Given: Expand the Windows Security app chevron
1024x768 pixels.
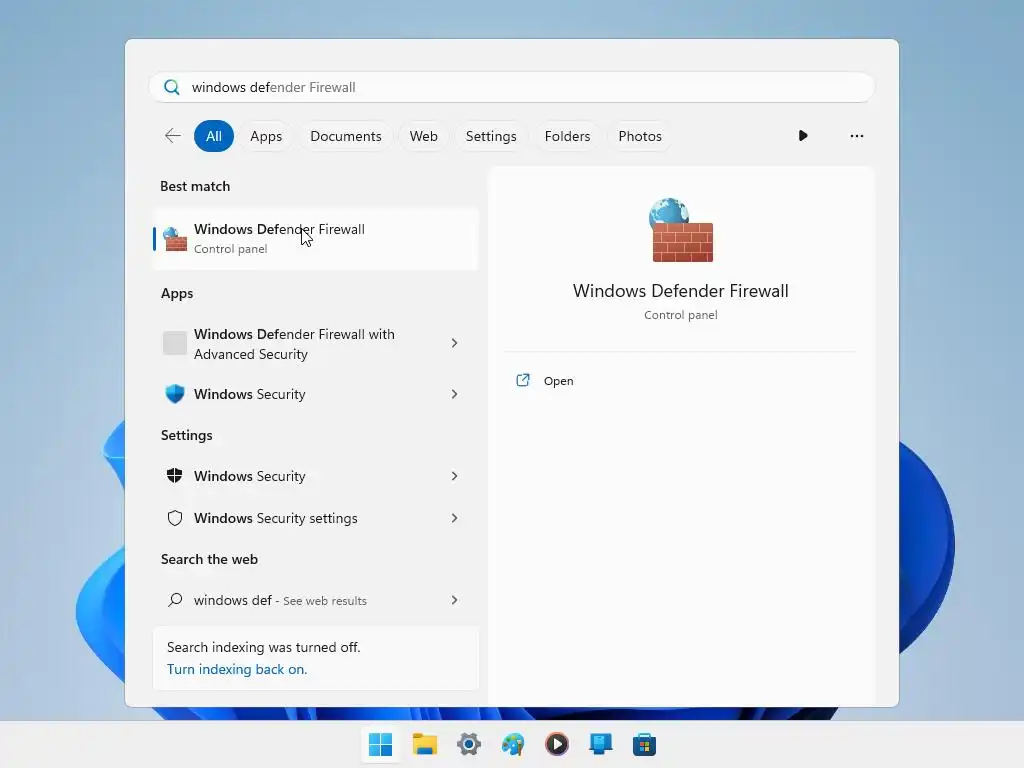Looking at the screenshot, I should (x=455, y=394).
